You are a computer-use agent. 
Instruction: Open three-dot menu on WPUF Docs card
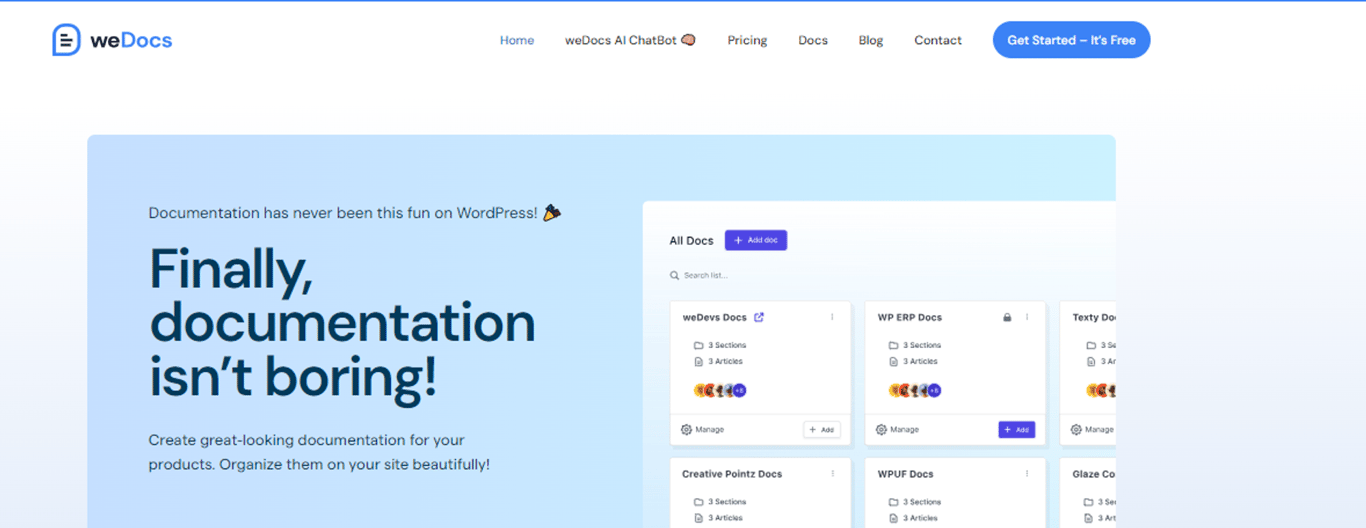click(1027, 474)
